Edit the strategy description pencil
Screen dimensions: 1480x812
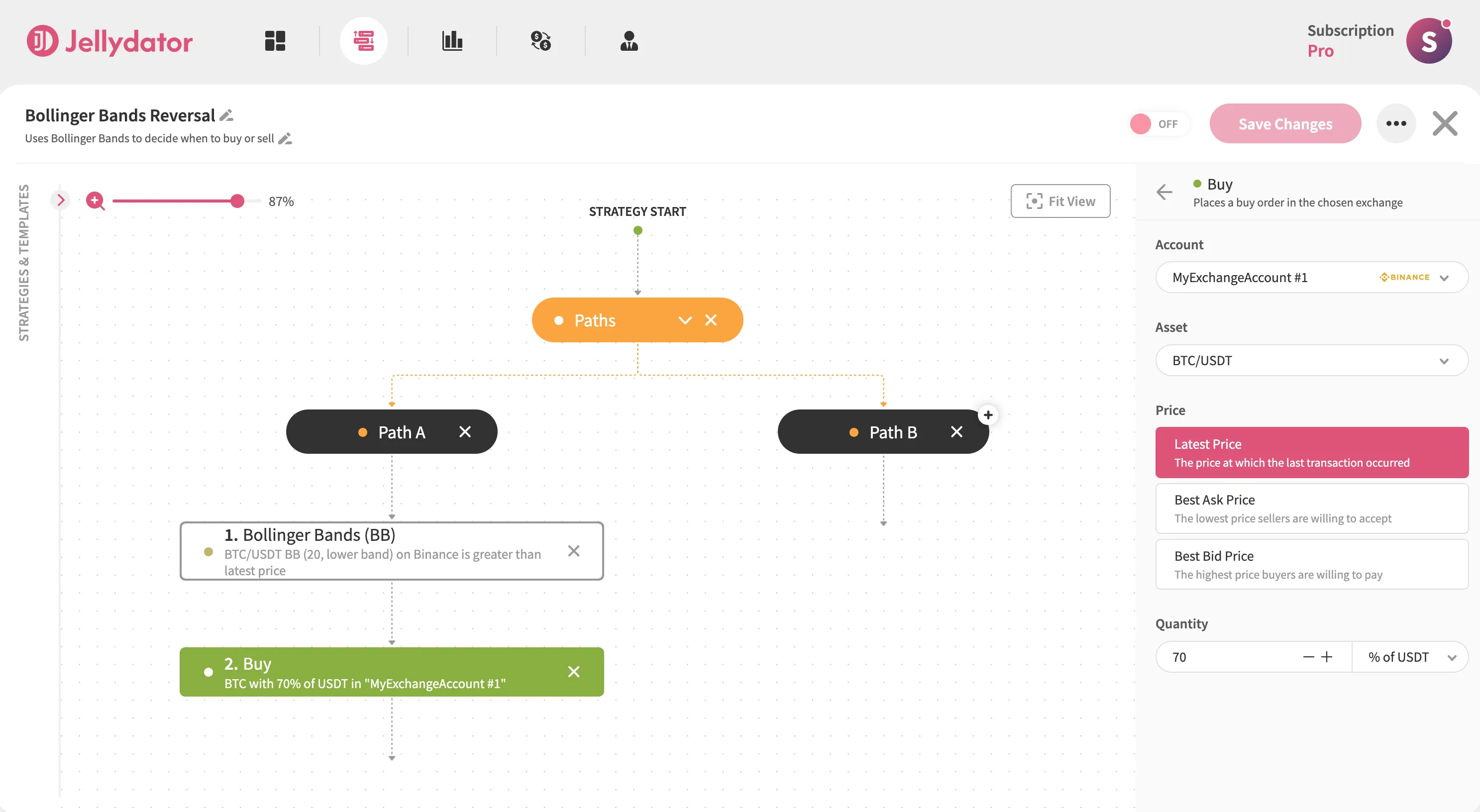click(x=285, y=138)
